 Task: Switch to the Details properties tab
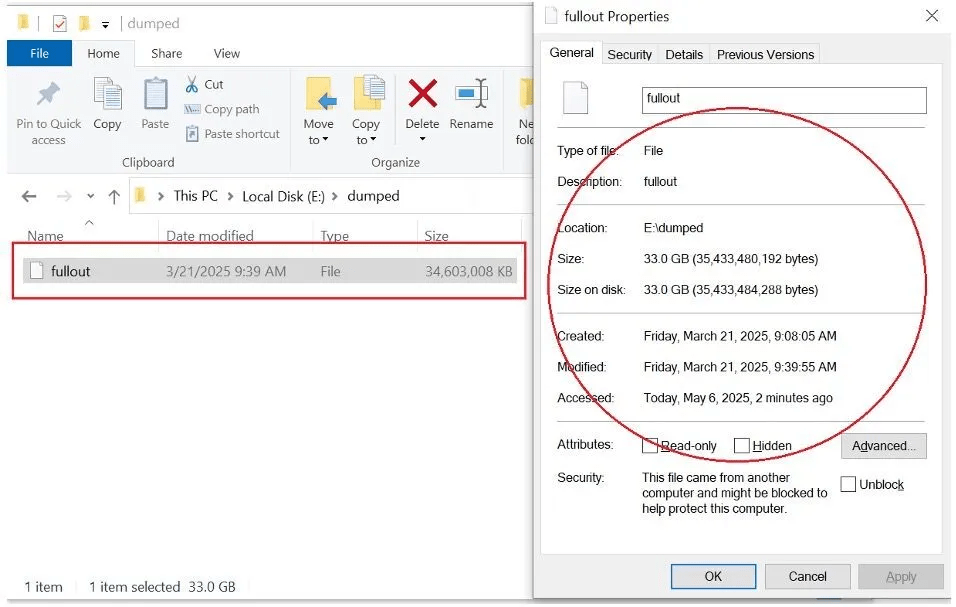point(684,54)
